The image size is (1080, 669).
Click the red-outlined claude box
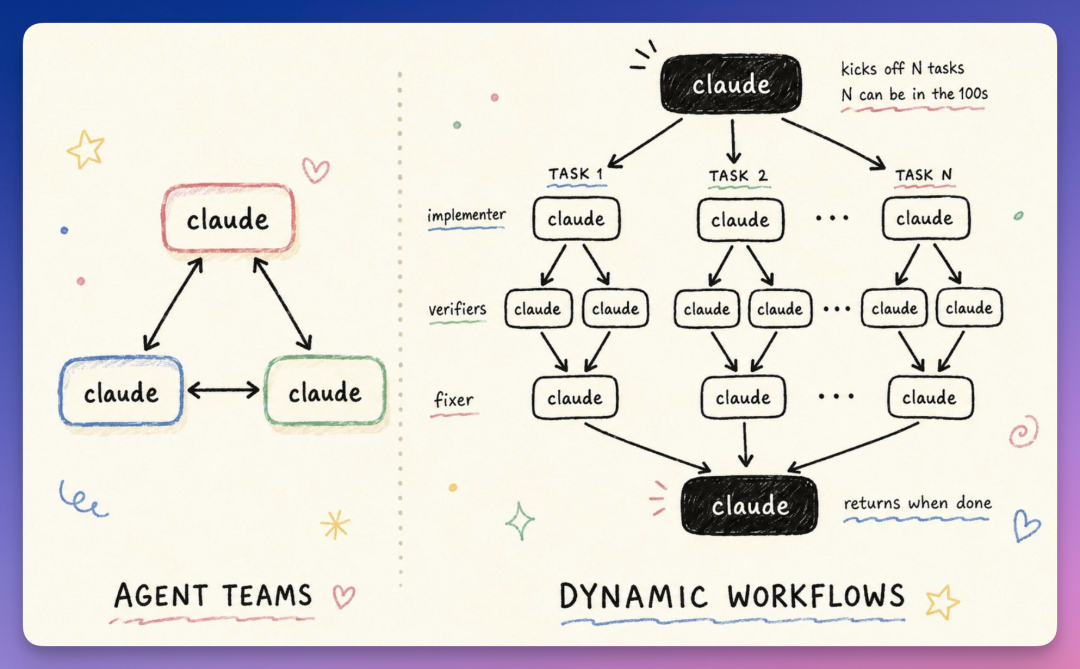(x=229, y=219)
